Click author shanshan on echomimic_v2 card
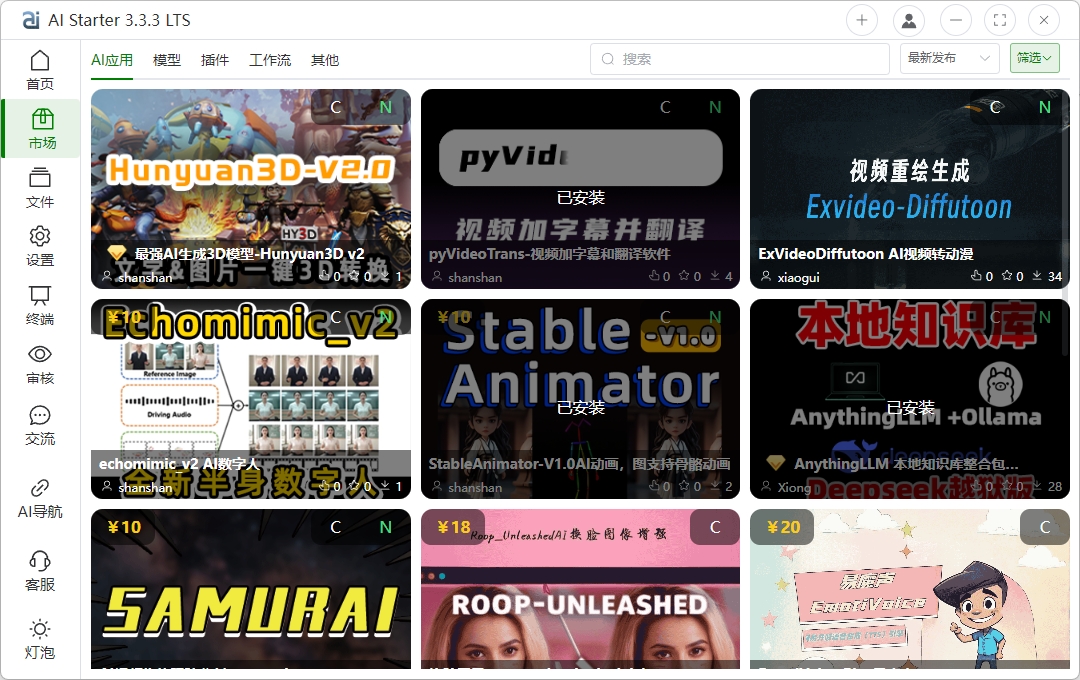This screenshot has width=1080, height=680. tap(145, 487)
